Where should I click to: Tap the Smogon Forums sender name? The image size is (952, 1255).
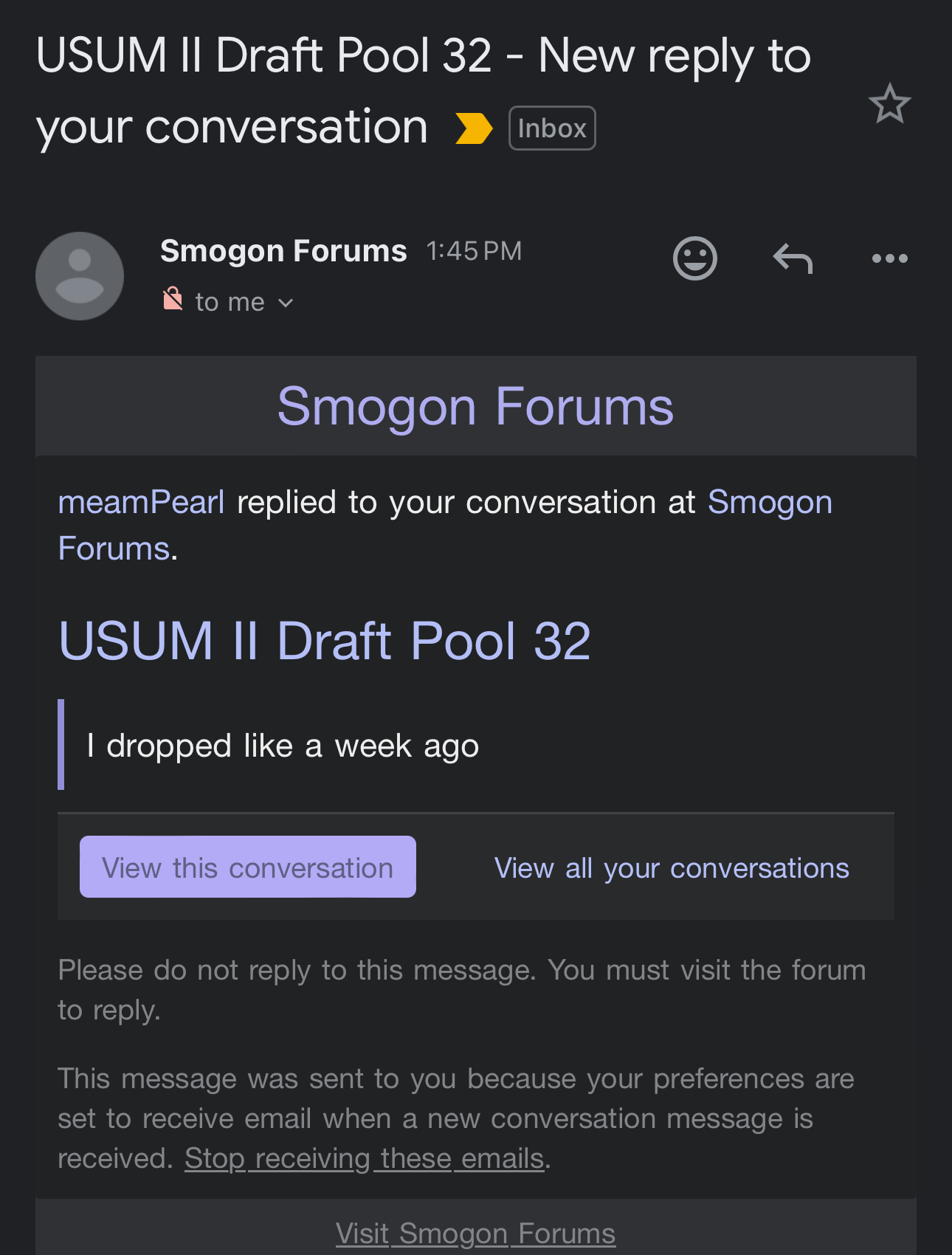coord(283,251)
